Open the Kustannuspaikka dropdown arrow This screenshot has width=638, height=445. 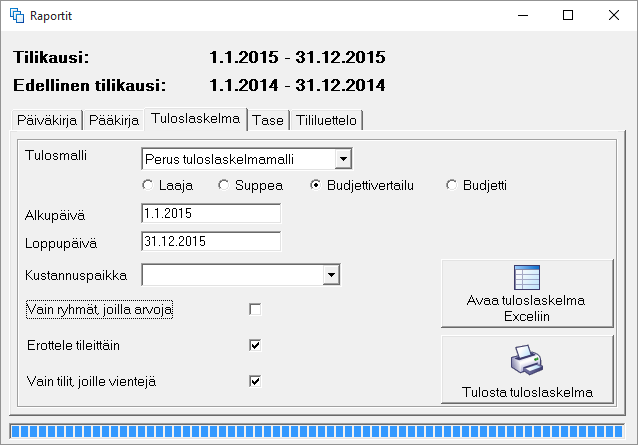pos(331,275)
